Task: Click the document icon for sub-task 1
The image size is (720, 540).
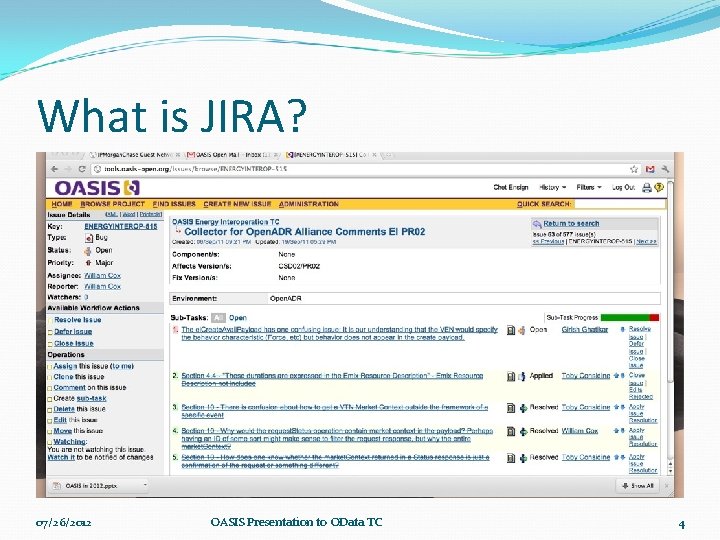Action: (511, 330)
